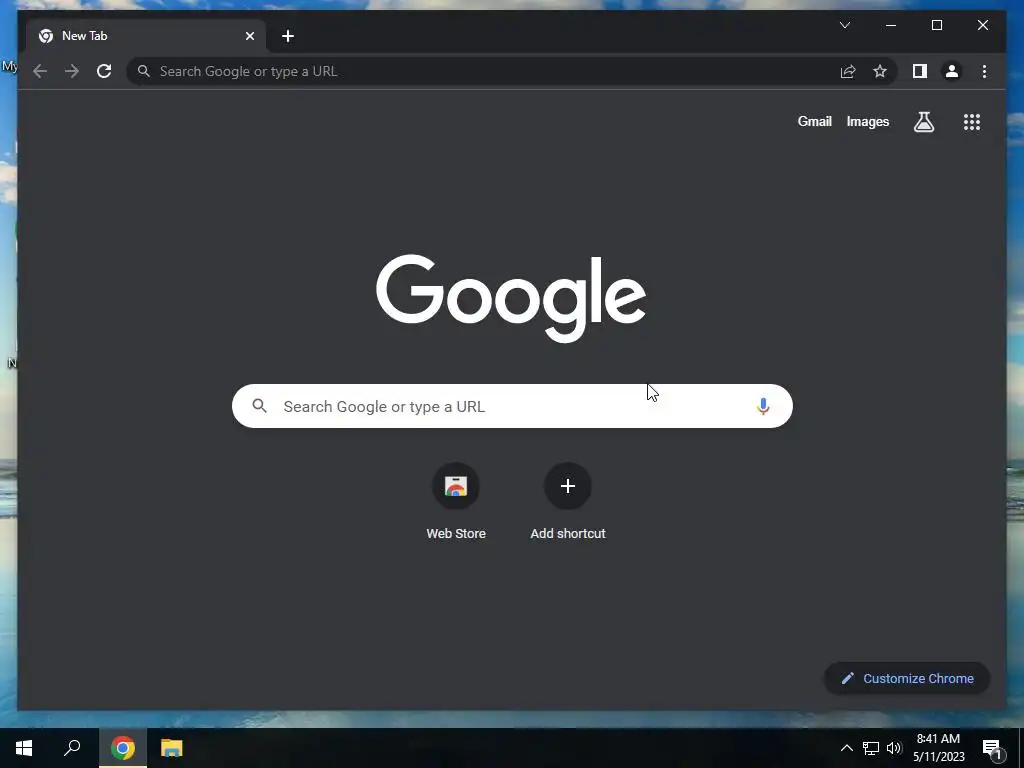The image size is (1024, 768).
Task: Show hidden system tray icons
Action: pyautogui.click(x=846, y=748)
